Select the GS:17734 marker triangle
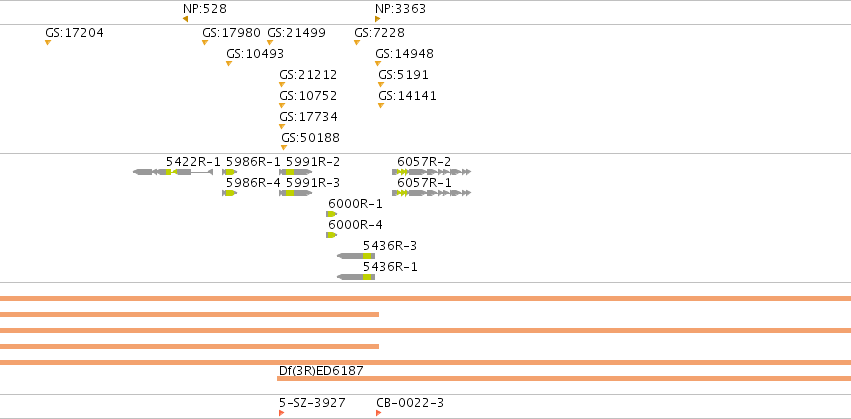This screenshot has width=851, height=419. pos(282,126)
